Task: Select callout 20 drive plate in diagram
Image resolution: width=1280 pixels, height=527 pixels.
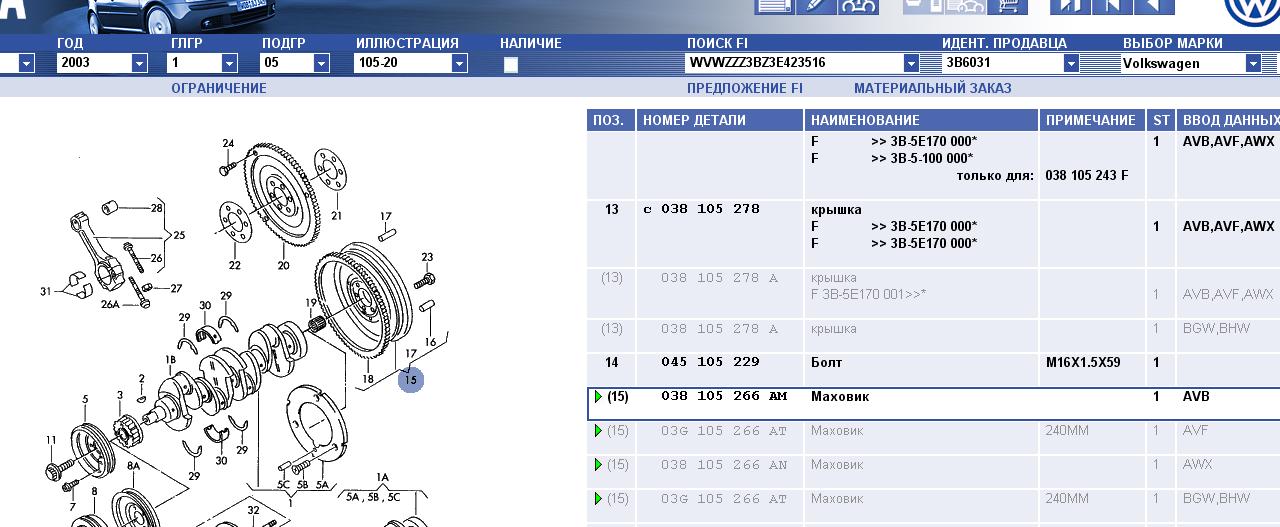Action: [x=283, y=265]
